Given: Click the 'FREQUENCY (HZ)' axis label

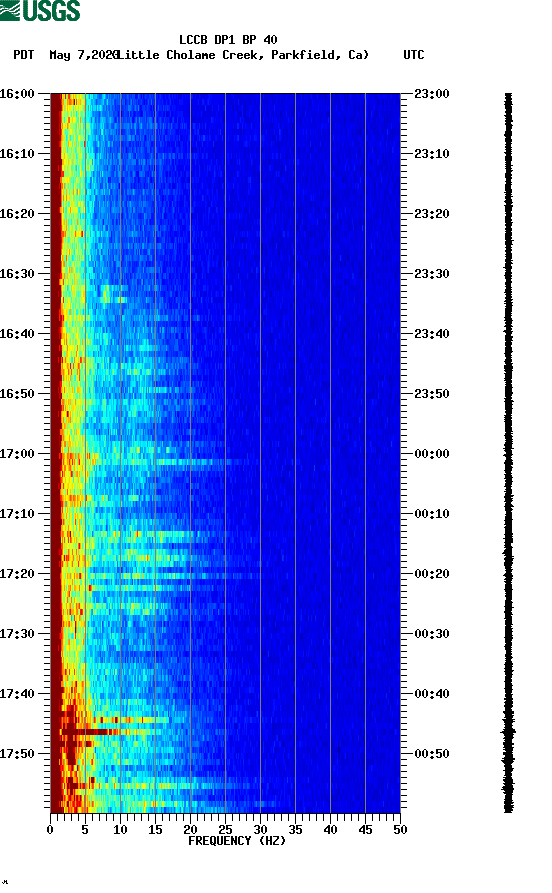Looking at the screenshot, I should click(x=237, y=841).
